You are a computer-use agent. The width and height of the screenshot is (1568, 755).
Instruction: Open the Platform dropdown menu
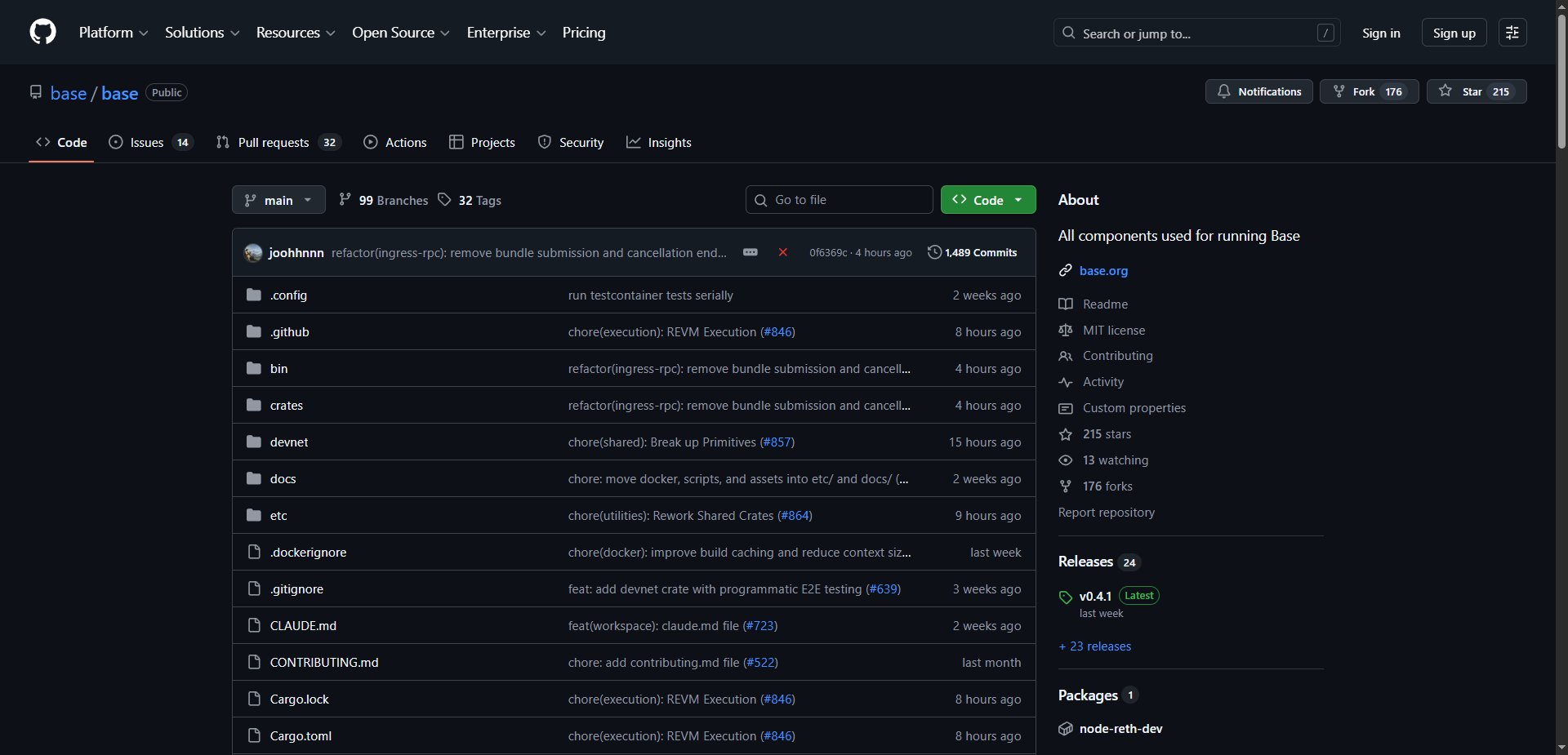pyautogui.click(x=114, y=33)
